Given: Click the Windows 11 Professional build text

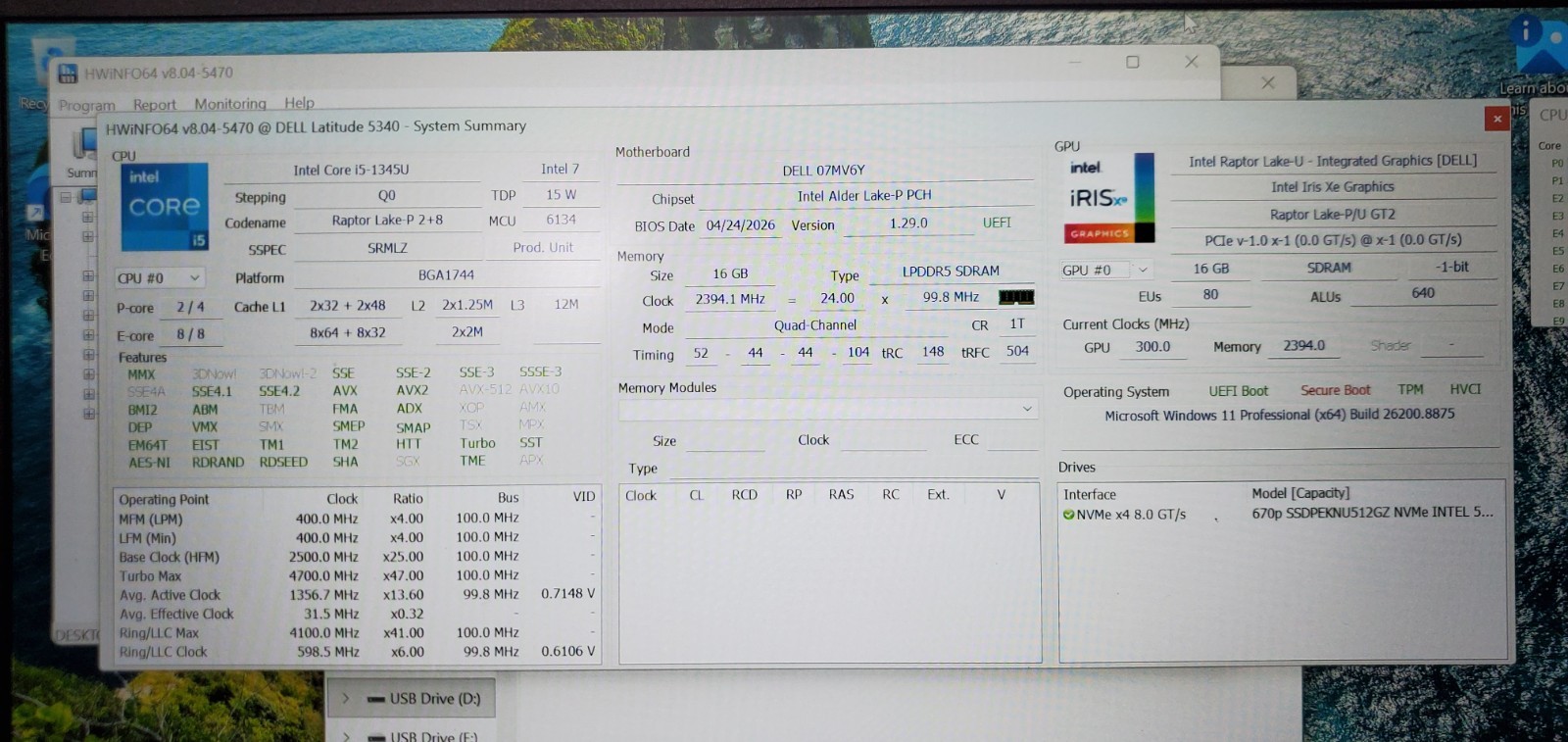Looking at the screenshot, I should tap(1280, 415).
